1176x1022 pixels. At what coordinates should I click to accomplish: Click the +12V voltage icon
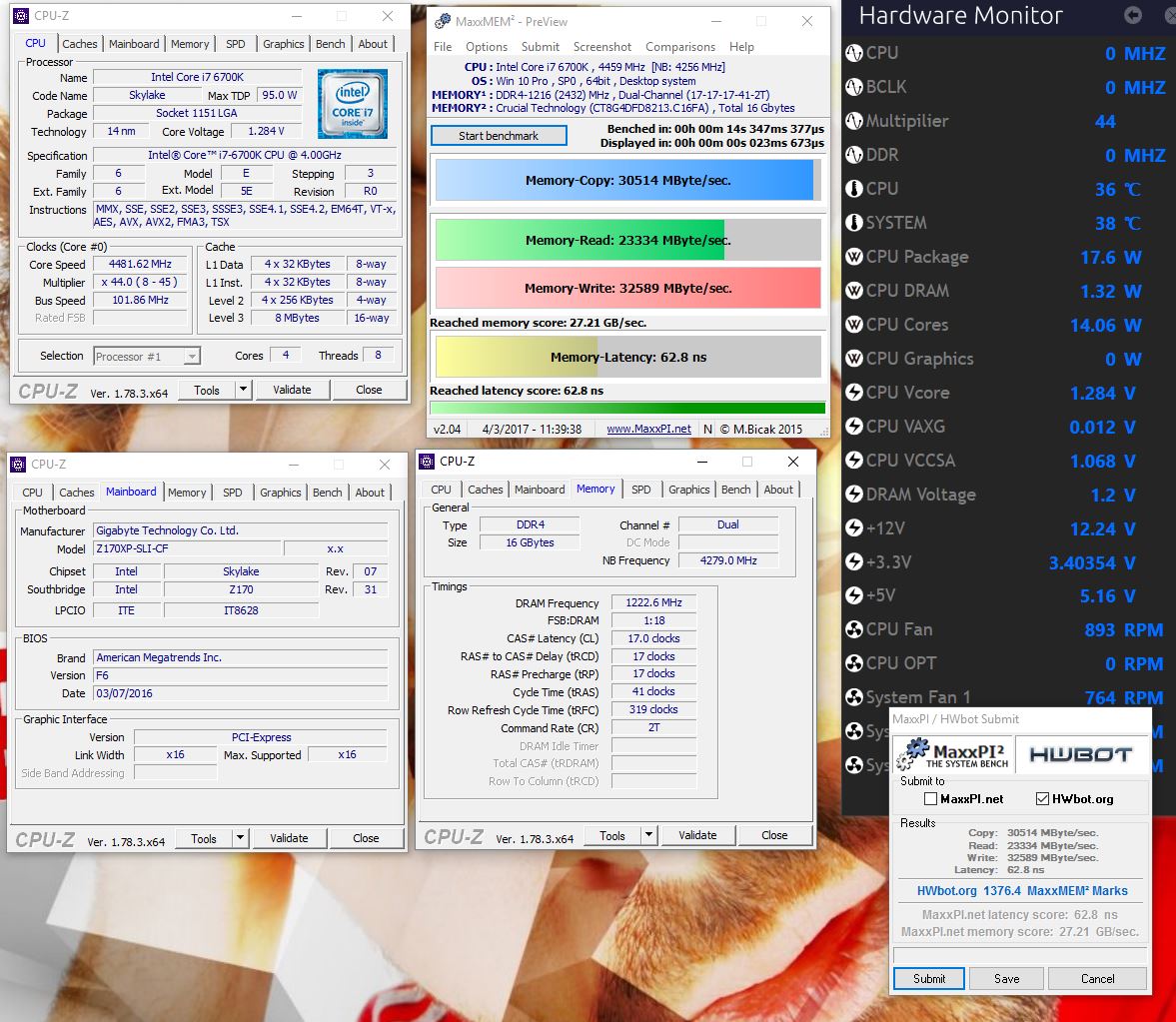[x=854, y=527]
